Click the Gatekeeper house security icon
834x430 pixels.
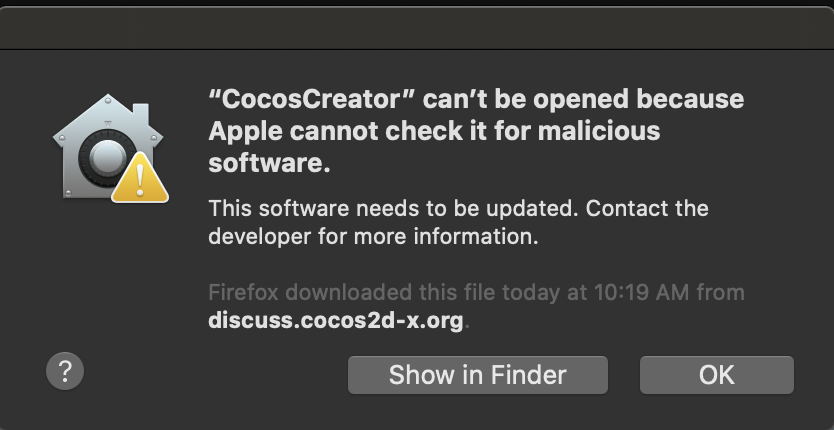pyautogui.click(x=109, y=148)
